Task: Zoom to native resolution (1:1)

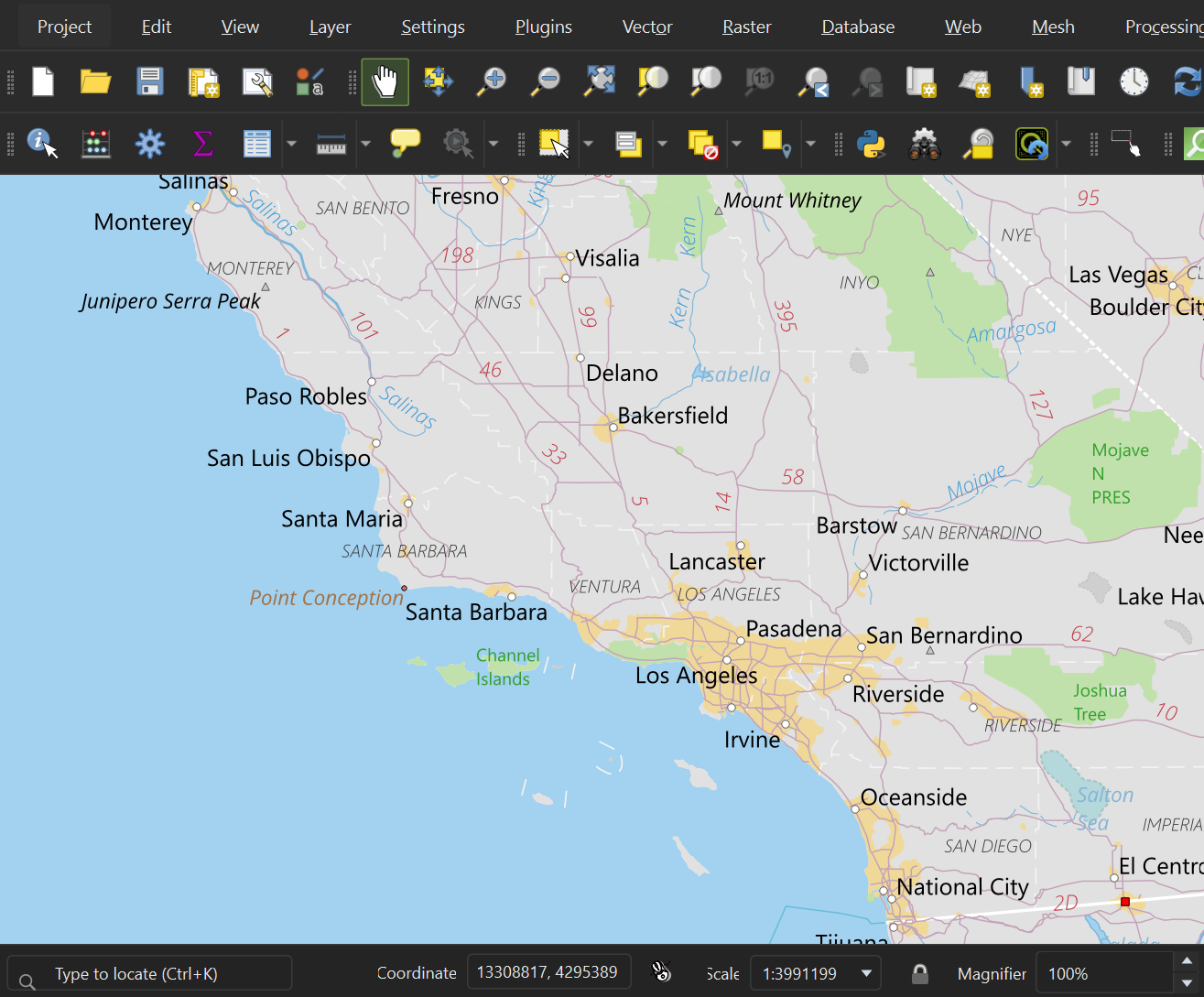Action: click(760, 81)
